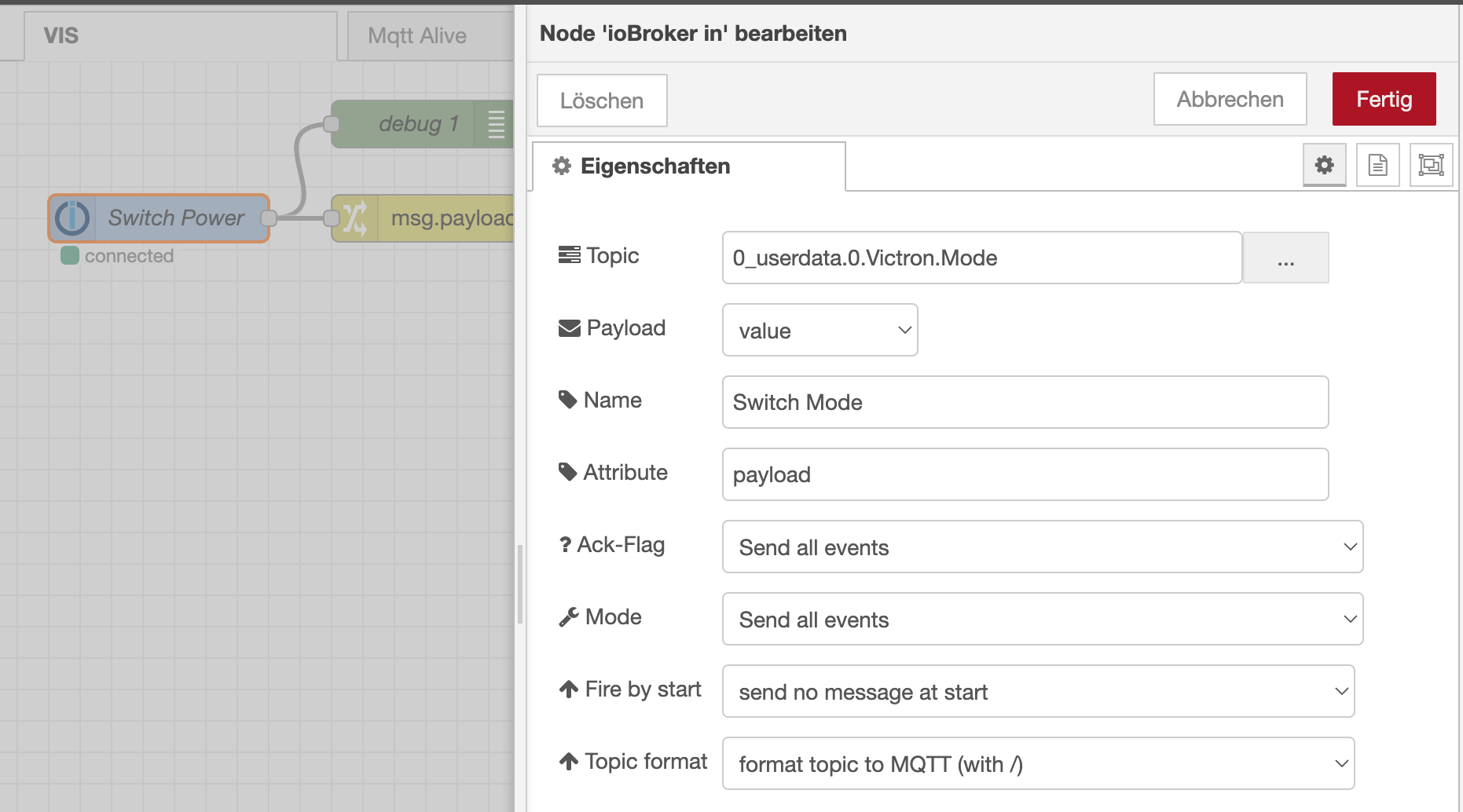
Task: Select the Switch Power node
Action: (159, 218)
